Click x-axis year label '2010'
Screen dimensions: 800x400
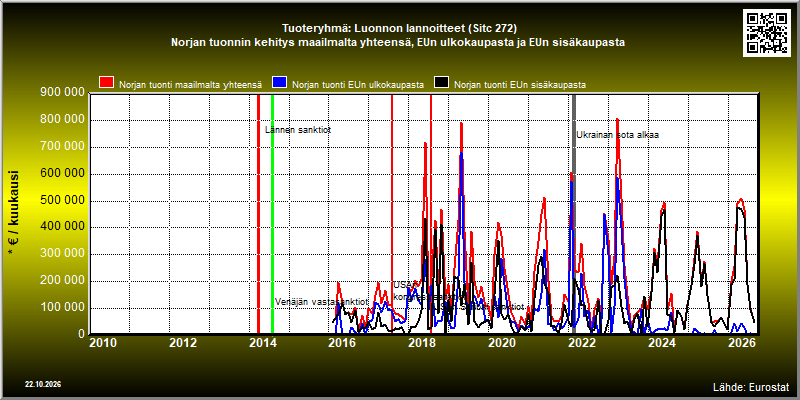tap(103, 343)
